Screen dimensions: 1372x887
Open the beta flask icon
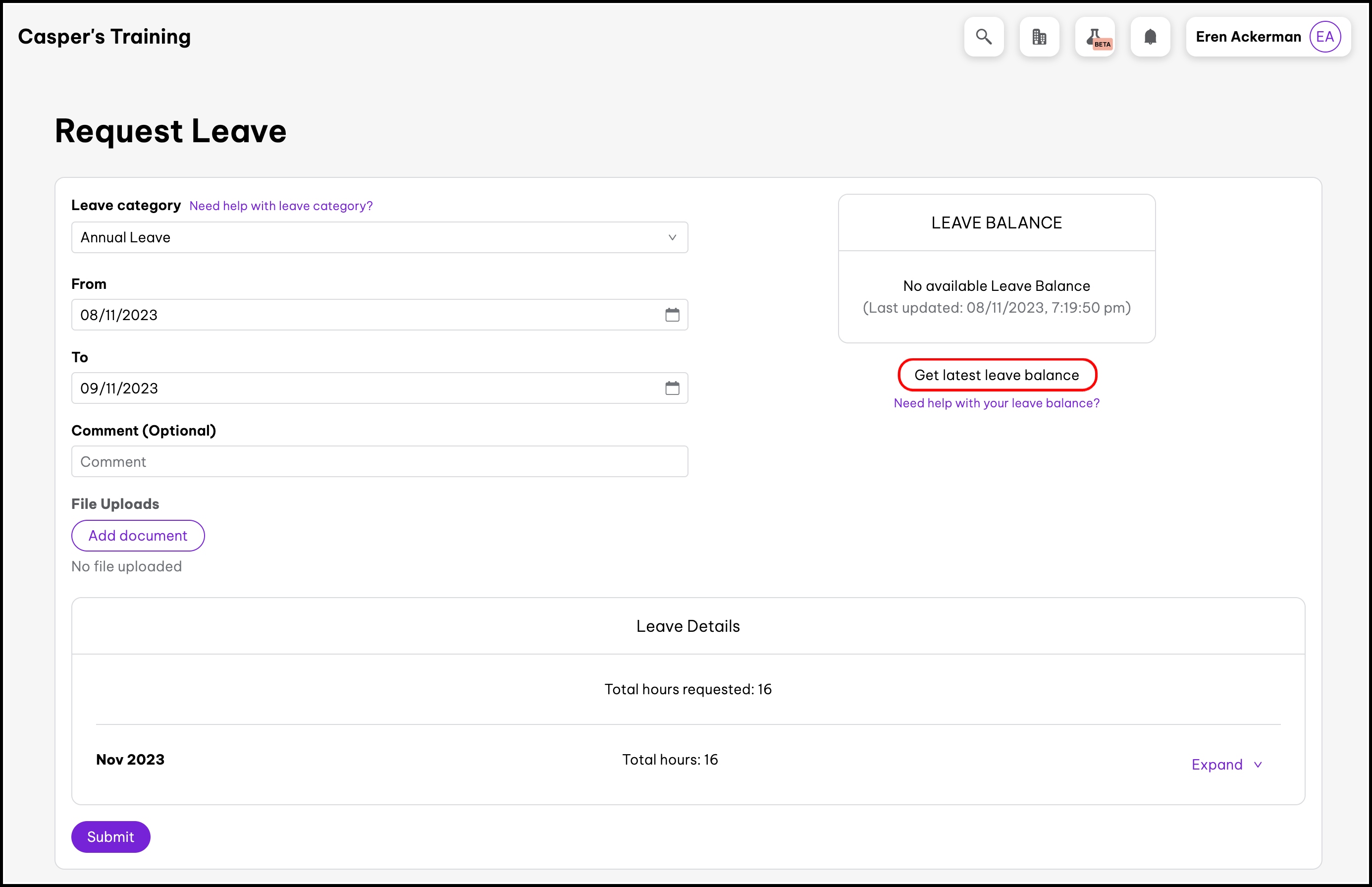tap(1095, 37)
